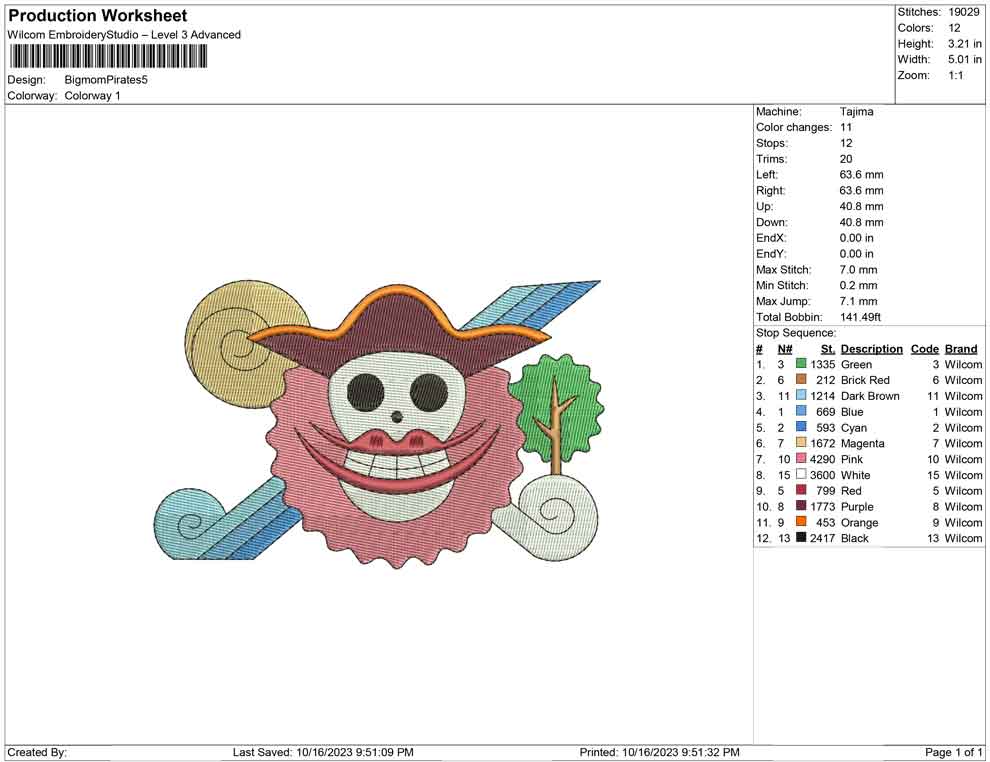Click the Stitches count 19029
The image size is (990, 762).
[x=963, y=12]
